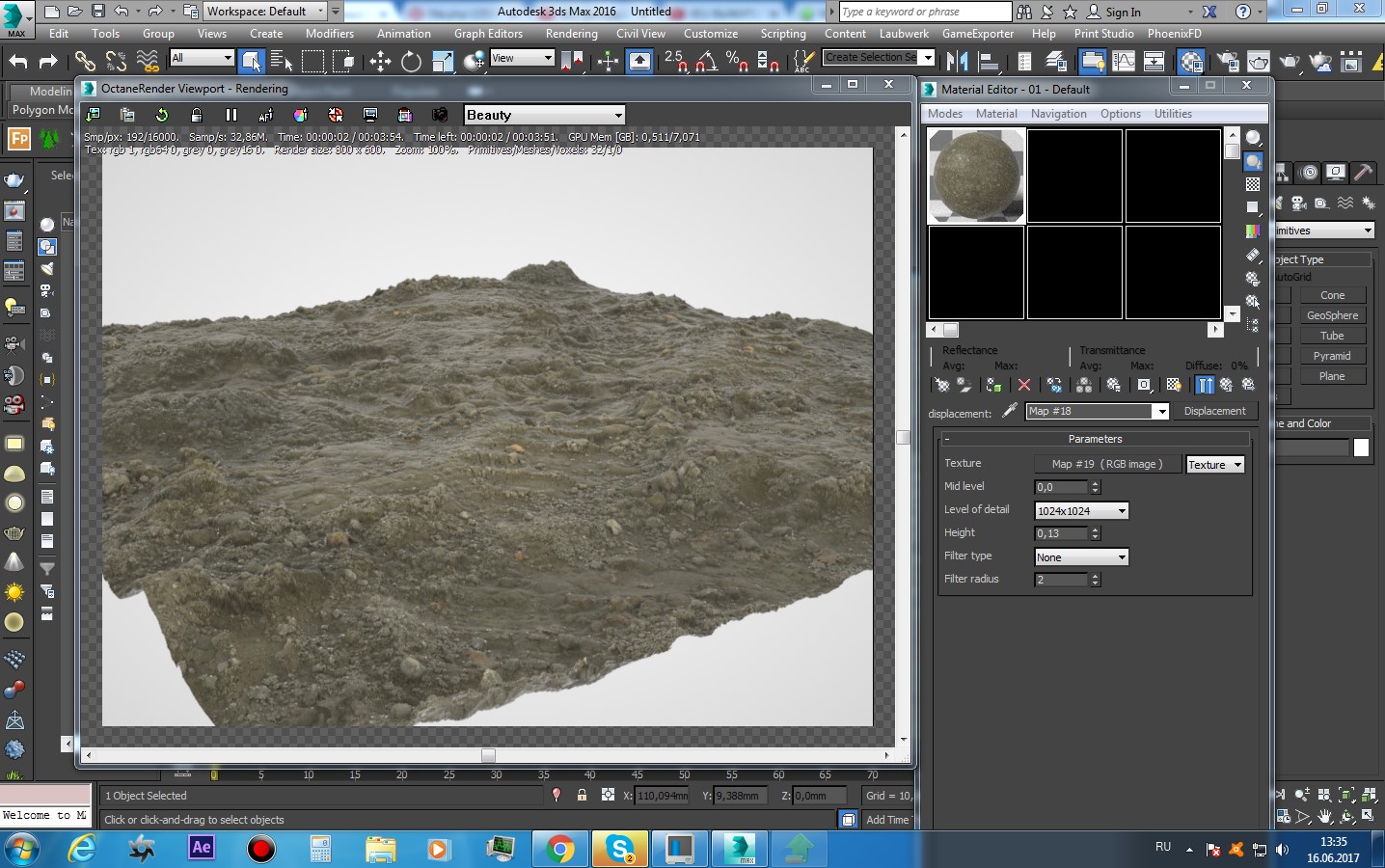1385x868 pixels.
Task: Click the Mirror tool icon
Action: [957, 62]
